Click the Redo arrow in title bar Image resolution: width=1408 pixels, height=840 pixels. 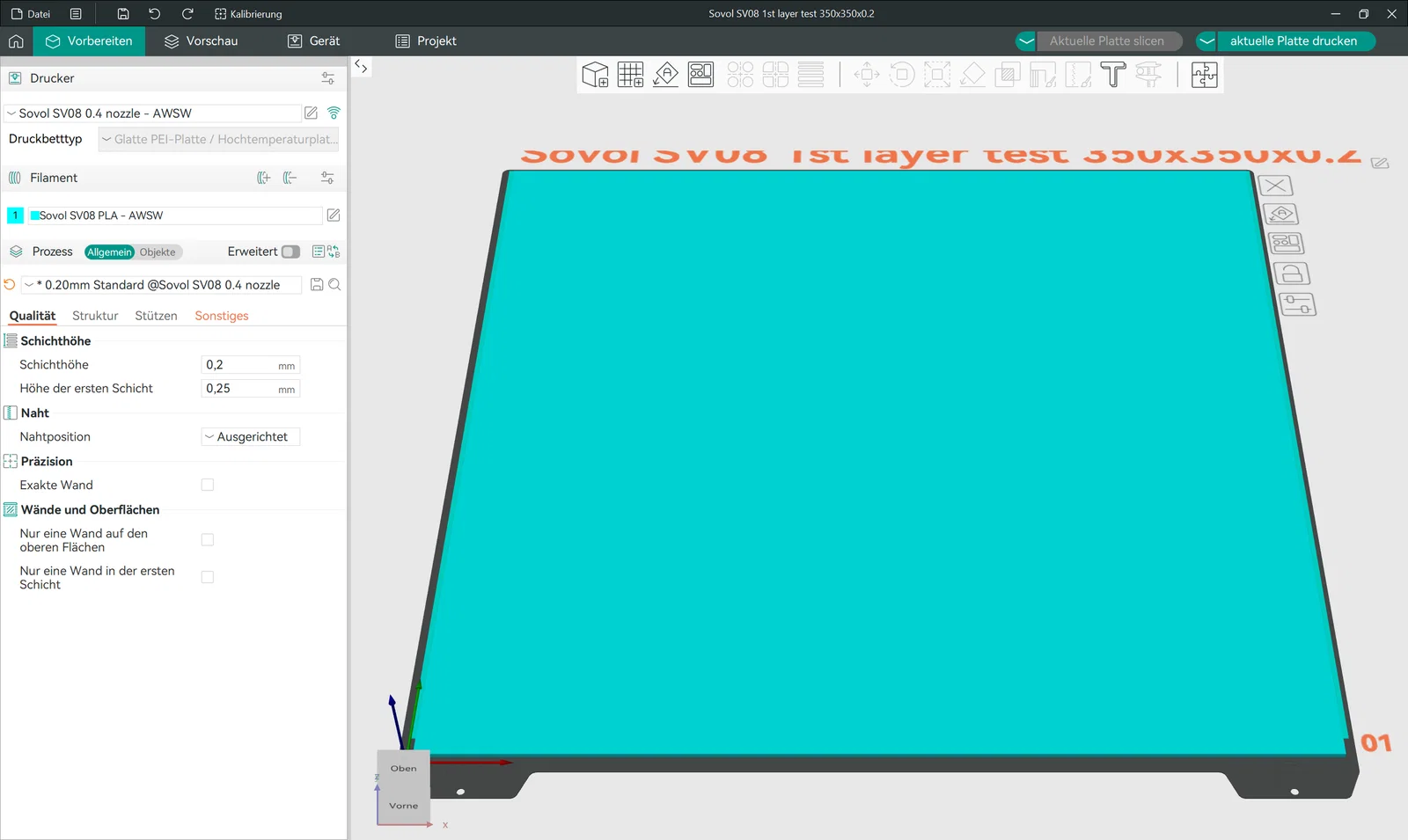tap(187, 14)
